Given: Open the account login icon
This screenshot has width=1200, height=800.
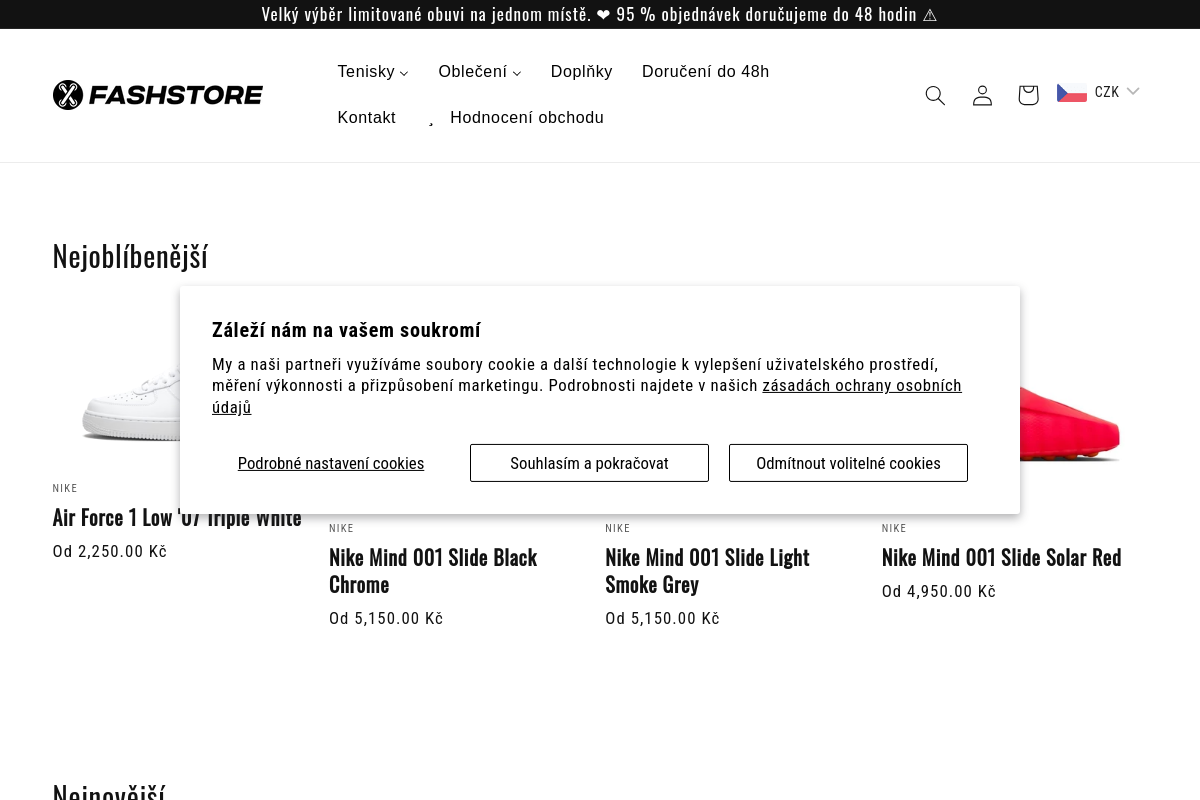Looking at the screenshot, I should pyautogui.click(x=982, y=95).
